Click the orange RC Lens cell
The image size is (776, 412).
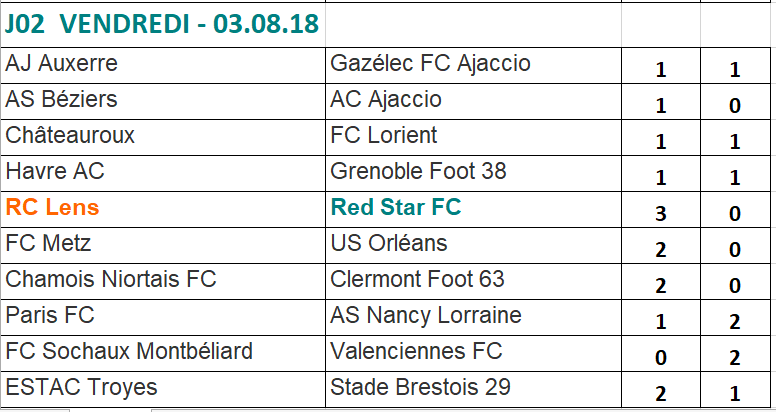click(x=52, y=208)
